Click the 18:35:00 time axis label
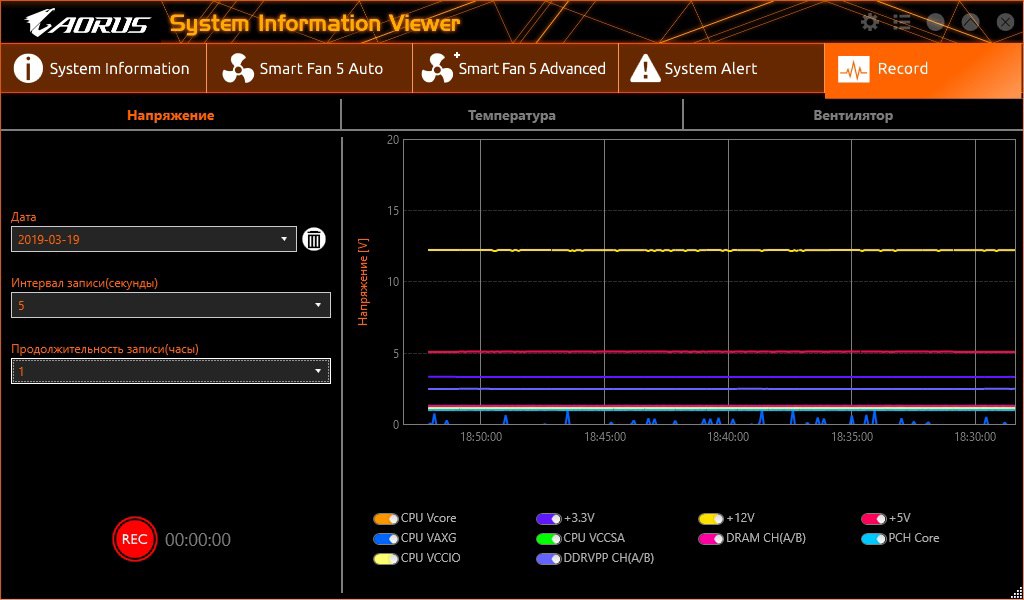The width and height of the screenshot is (1024, 600). click(x=852, y=437)
